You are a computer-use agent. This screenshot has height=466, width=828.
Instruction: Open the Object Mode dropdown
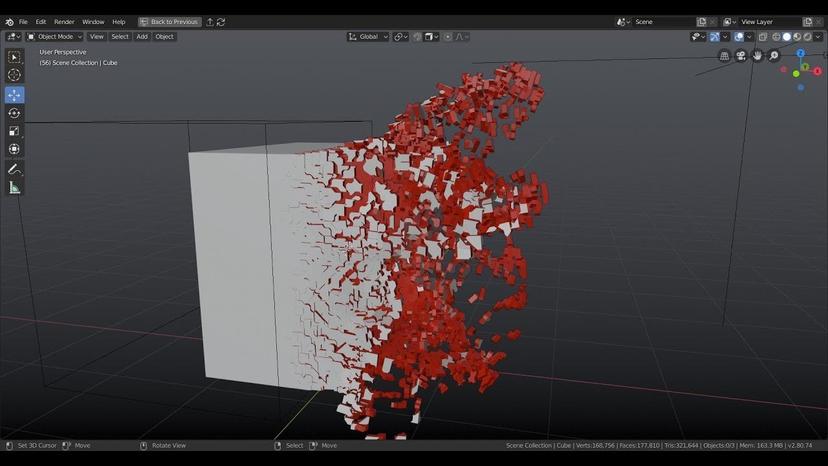click(x=55, y=37)
